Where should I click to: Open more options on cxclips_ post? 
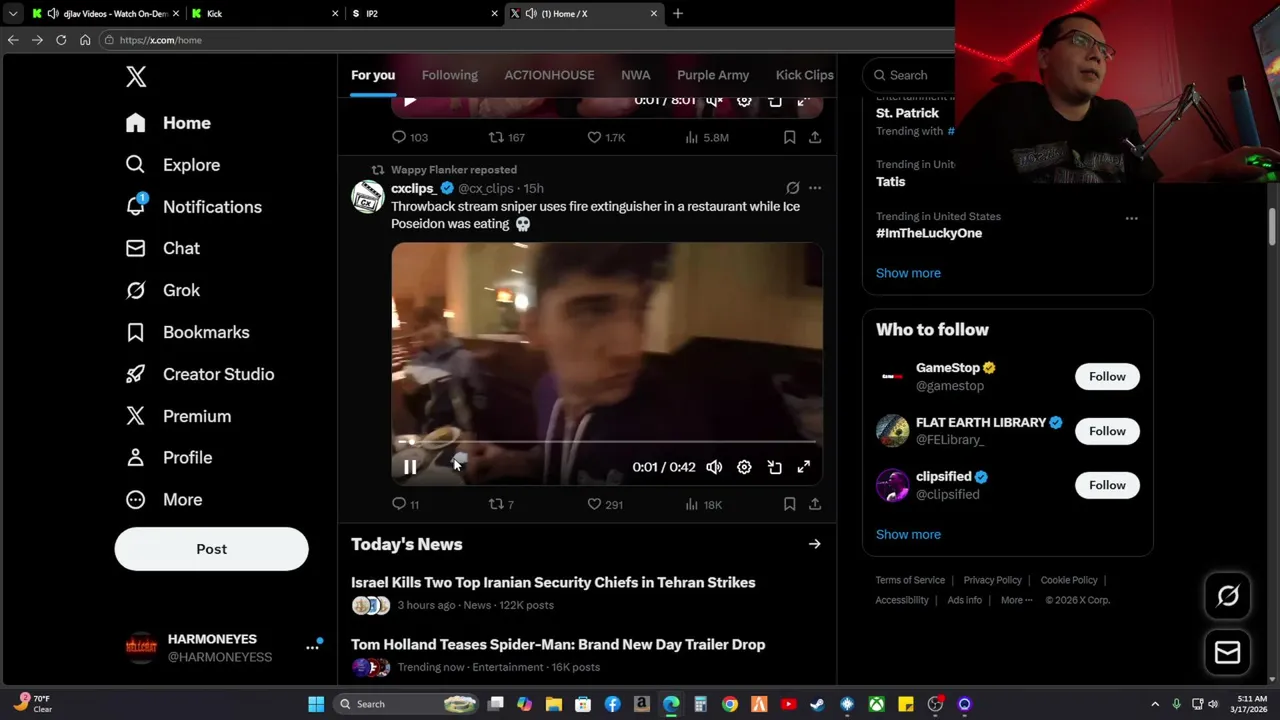(x=815, y=188)
